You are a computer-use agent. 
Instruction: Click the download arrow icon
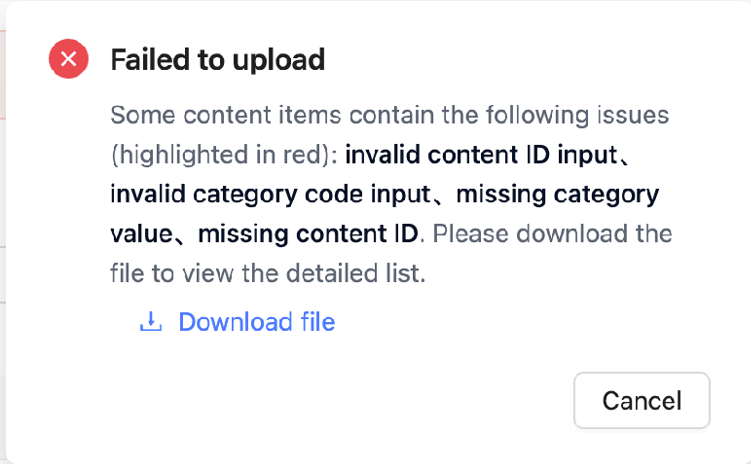coord(151,321)
